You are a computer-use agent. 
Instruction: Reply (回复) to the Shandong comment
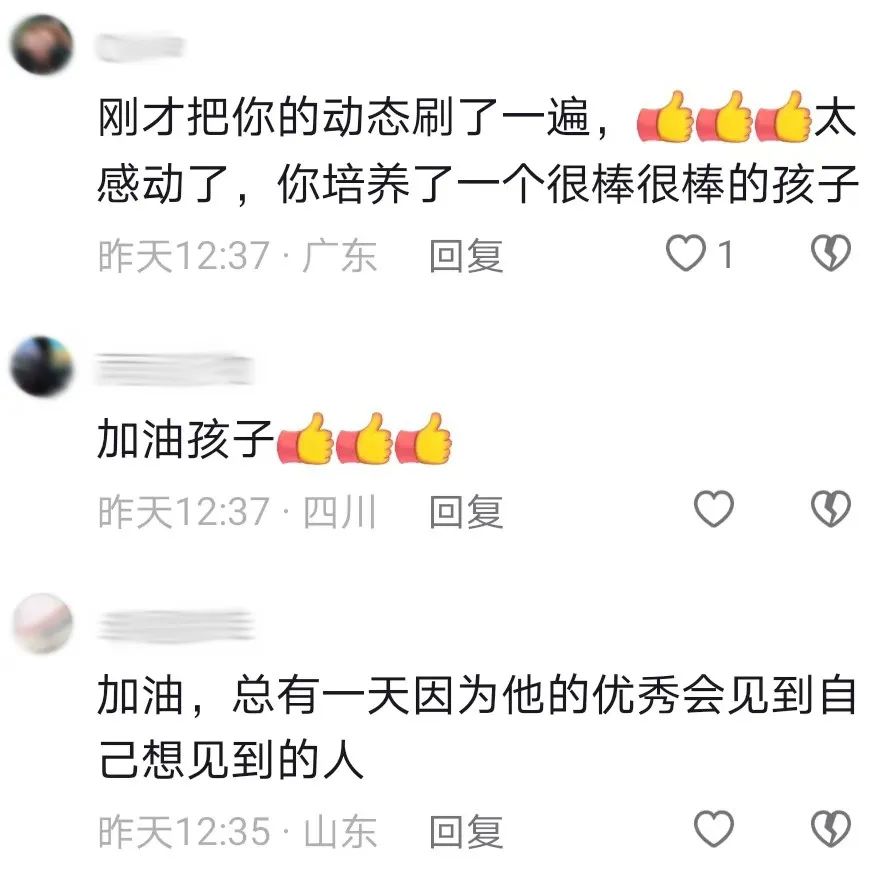[x=466, y=831]
